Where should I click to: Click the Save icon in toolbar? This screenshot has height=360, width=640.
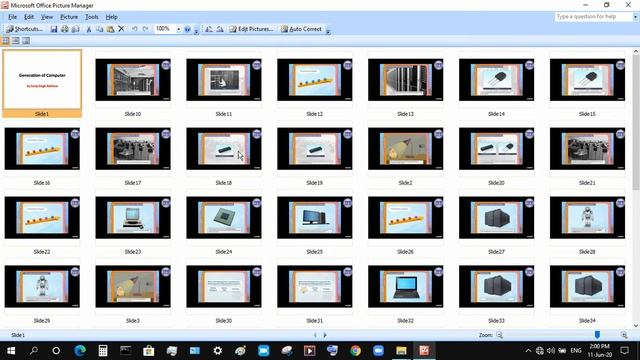54,29
